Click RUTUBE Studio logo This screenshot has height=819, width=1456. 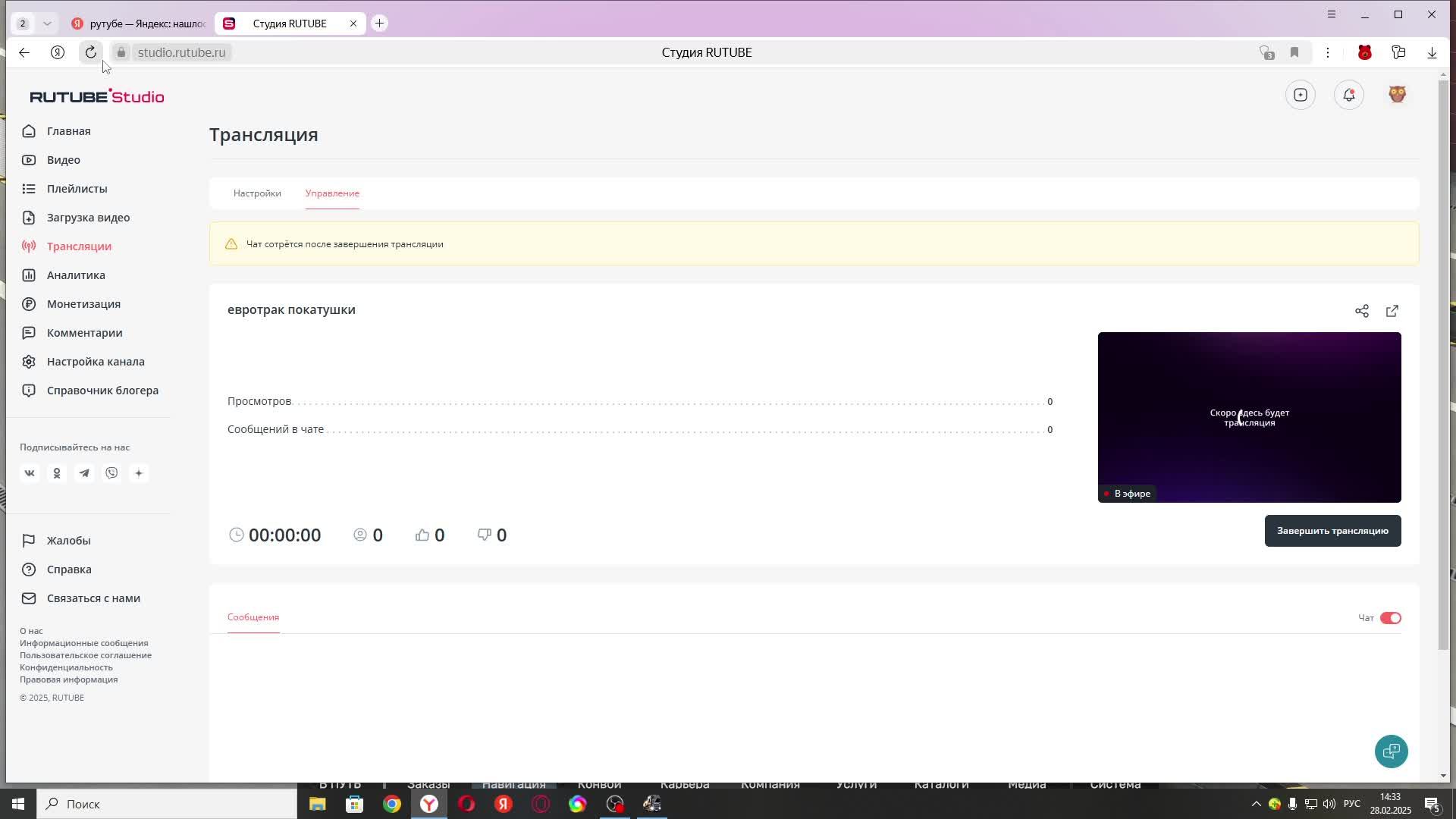point(97,96)
